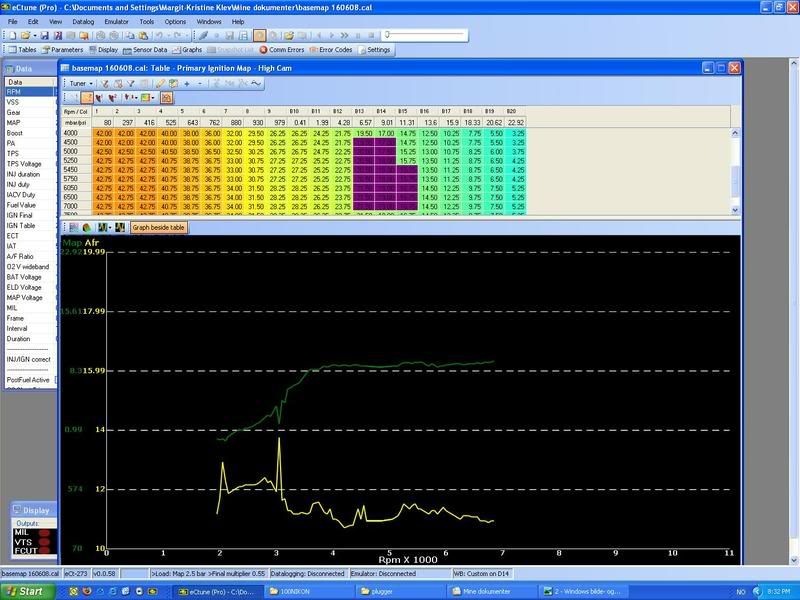Click the plus increase-value icon in the table toolbar
Viewport: 800px width, 600px height.
click(x=187, y=83)
